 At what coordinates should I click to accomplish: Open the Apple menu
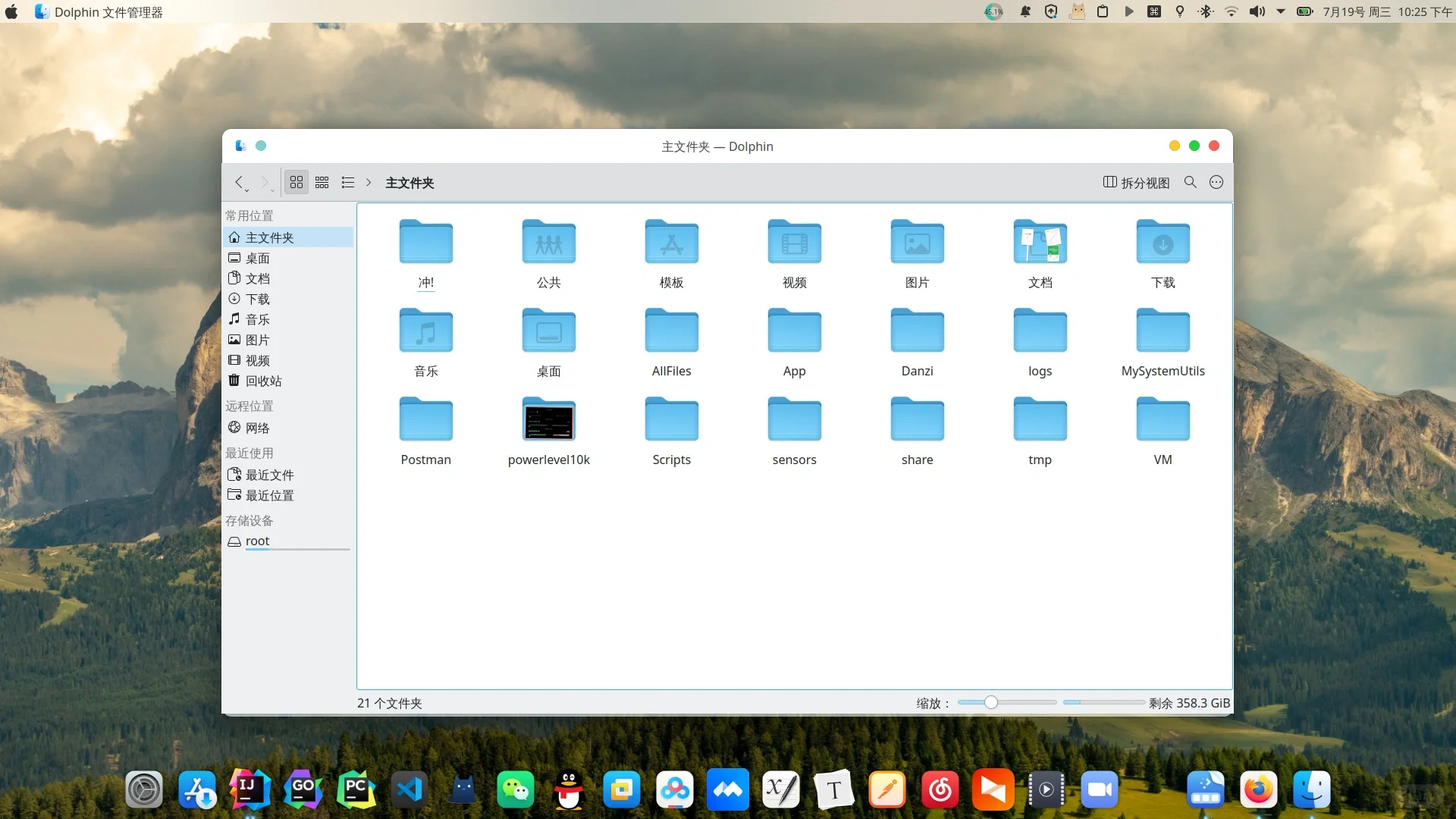point(11,11)
